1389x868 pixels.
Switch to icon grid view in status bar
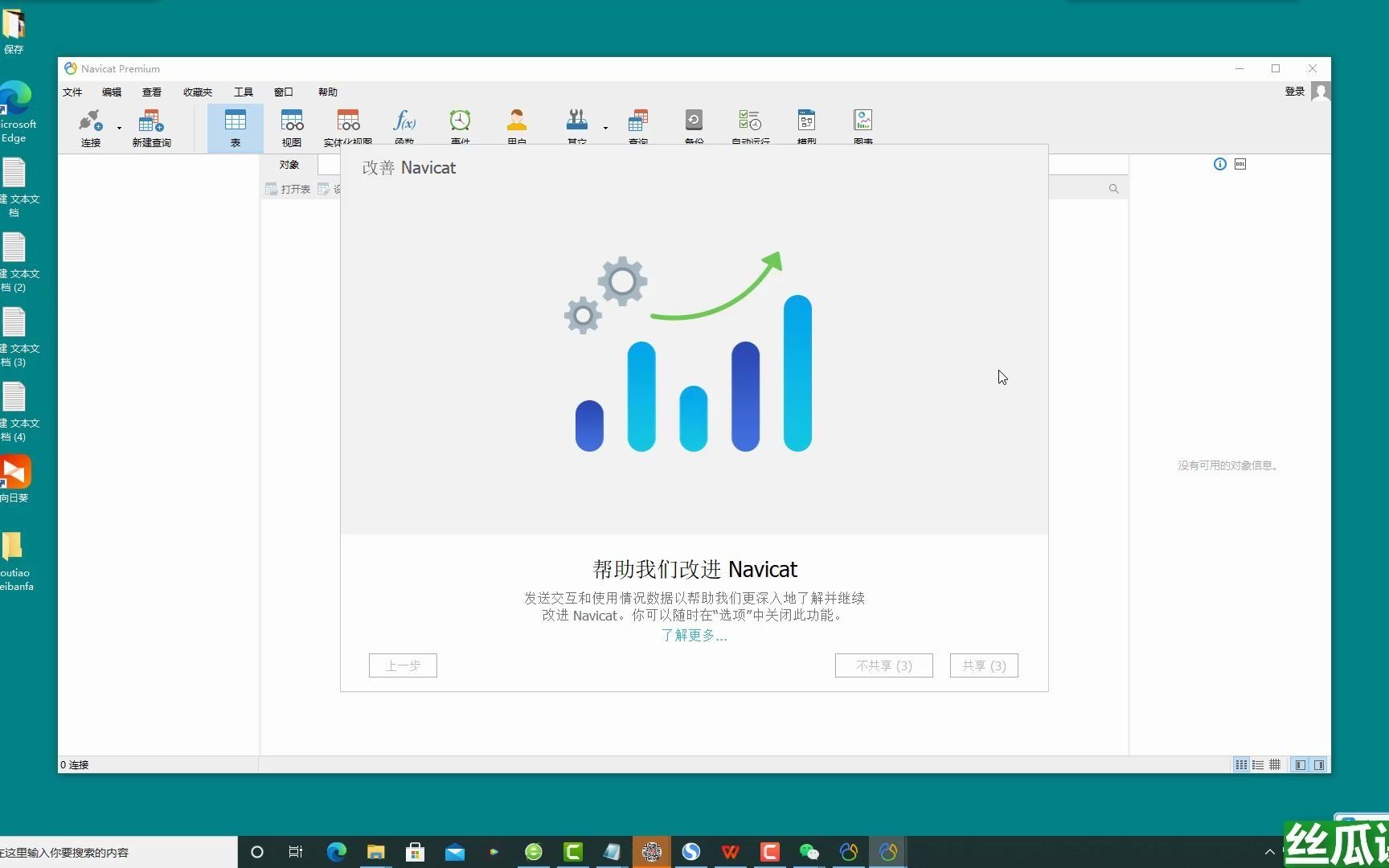pos(1241,764)
